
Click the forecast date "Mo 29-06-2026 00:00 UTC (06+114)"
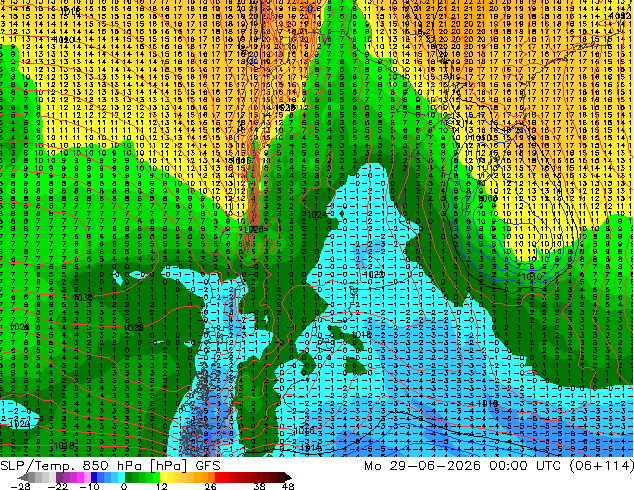pos(499,466)
